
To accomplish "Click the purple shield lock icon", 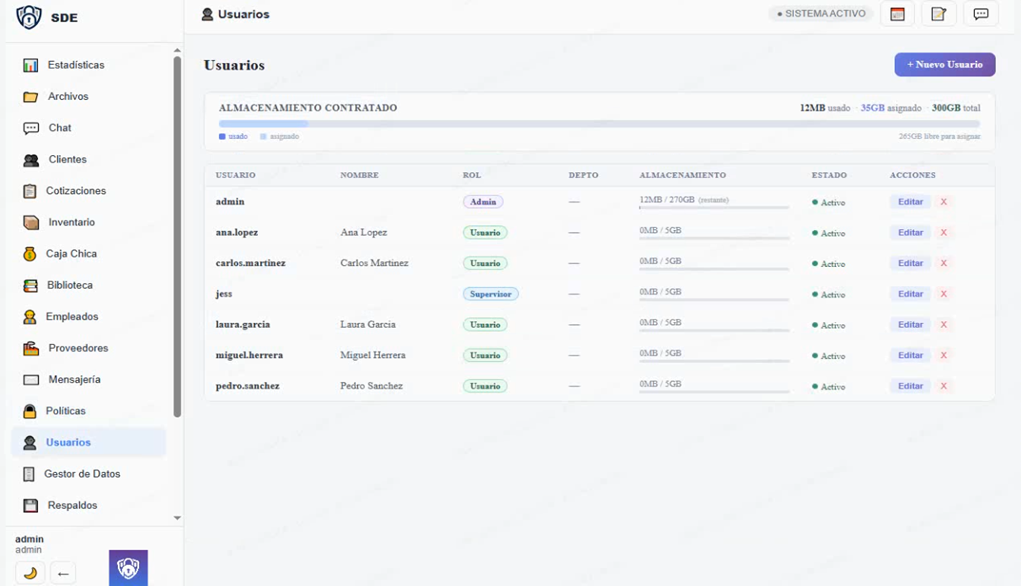I will (x=128, y=568).
